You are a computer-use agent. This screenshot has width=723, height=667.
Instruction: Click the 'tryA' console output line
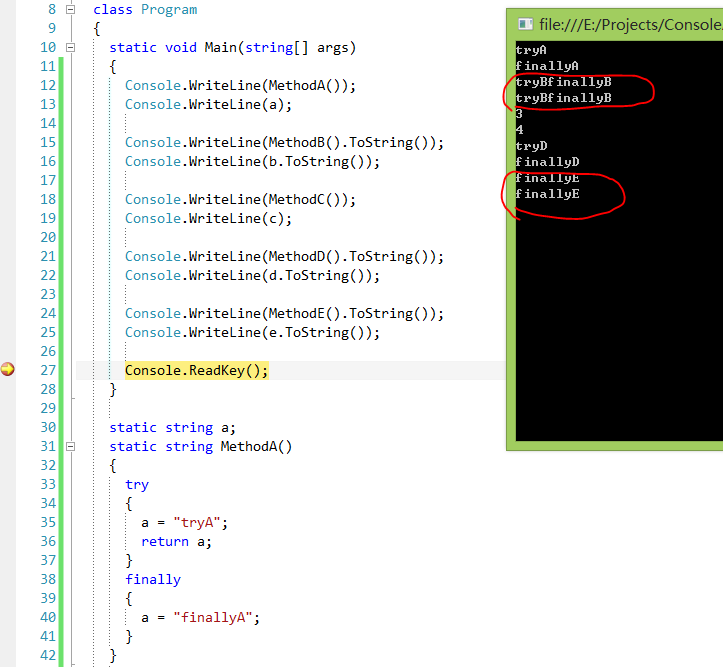(531, 50)
